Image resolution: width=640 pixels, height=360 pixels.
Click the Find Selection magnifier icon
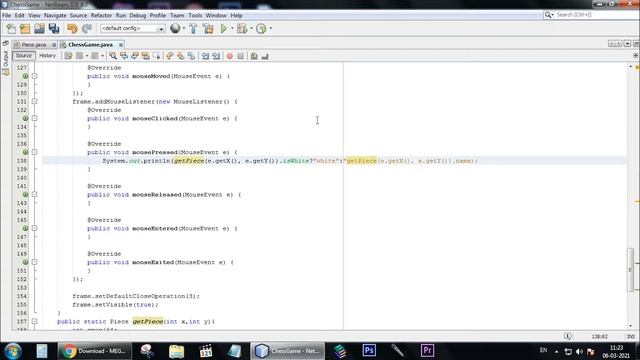[x=113, y=56]
